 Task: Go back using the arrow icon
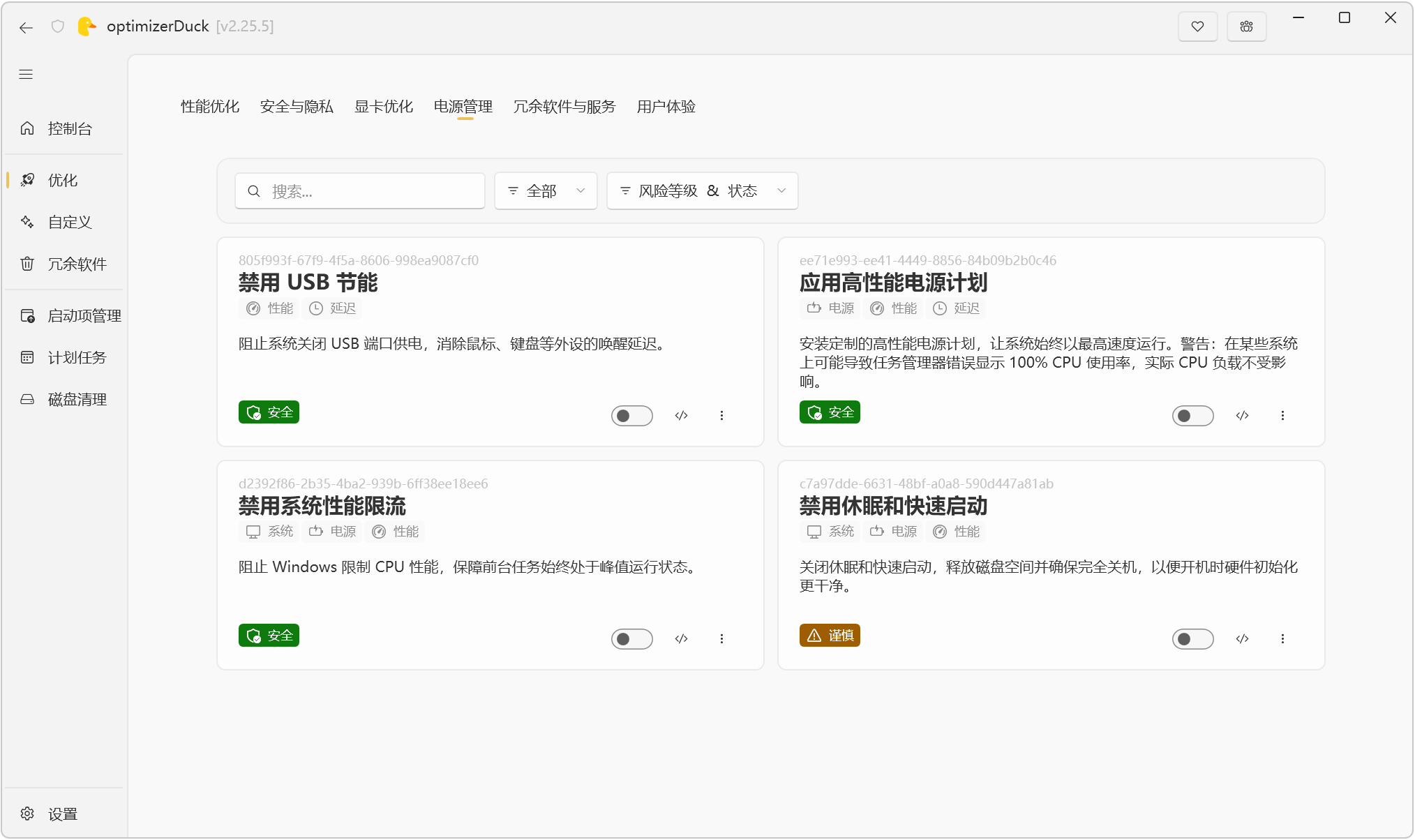(x=26, y=27)
